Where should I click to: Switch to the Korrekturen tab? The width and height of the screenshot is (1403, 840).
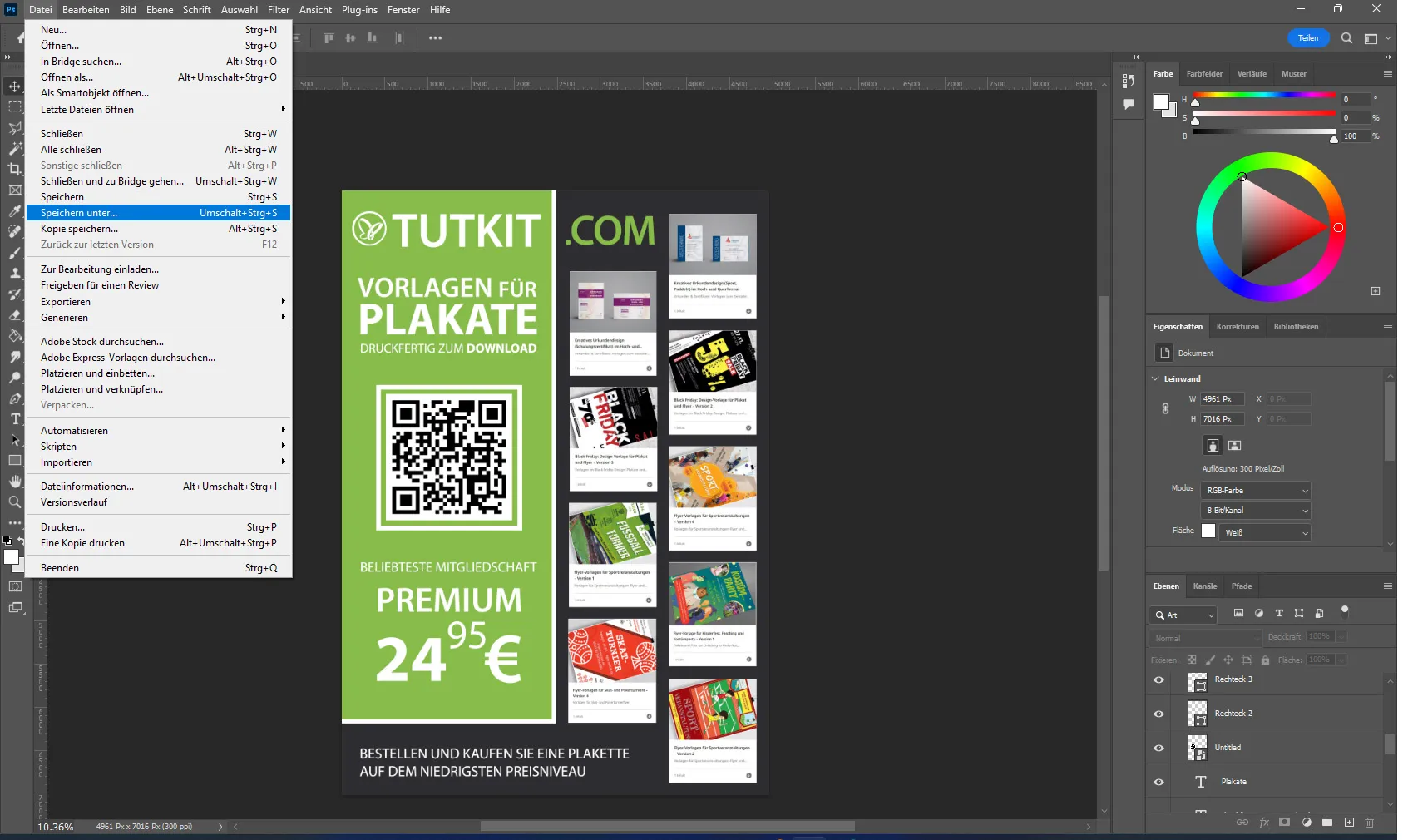pos(1237,327)
